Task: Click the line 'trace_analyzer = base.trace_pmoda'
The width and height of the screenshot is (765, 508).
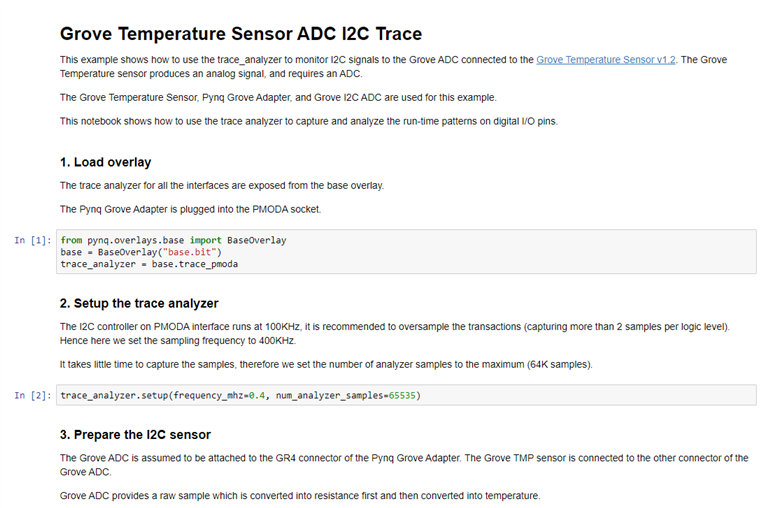Action: pos(149,264)
